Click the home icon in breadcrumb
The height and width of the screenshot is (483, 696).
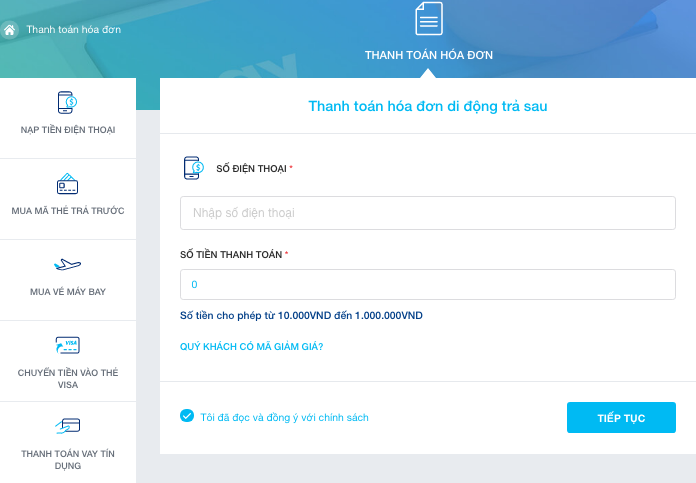(x=10, y=30)
